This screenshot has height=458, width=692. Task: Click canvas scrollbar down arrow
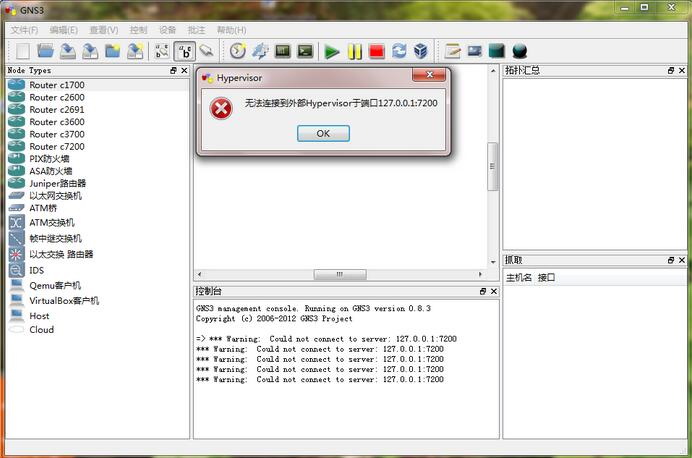(x=493, y=262)
